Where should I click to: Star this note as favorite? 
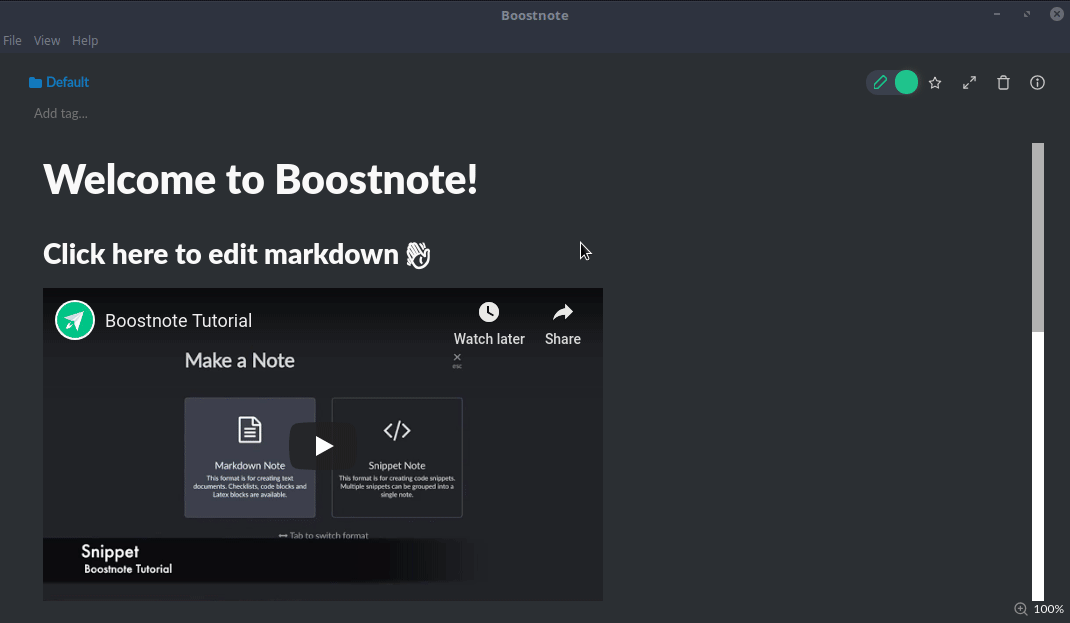[935, 83]
